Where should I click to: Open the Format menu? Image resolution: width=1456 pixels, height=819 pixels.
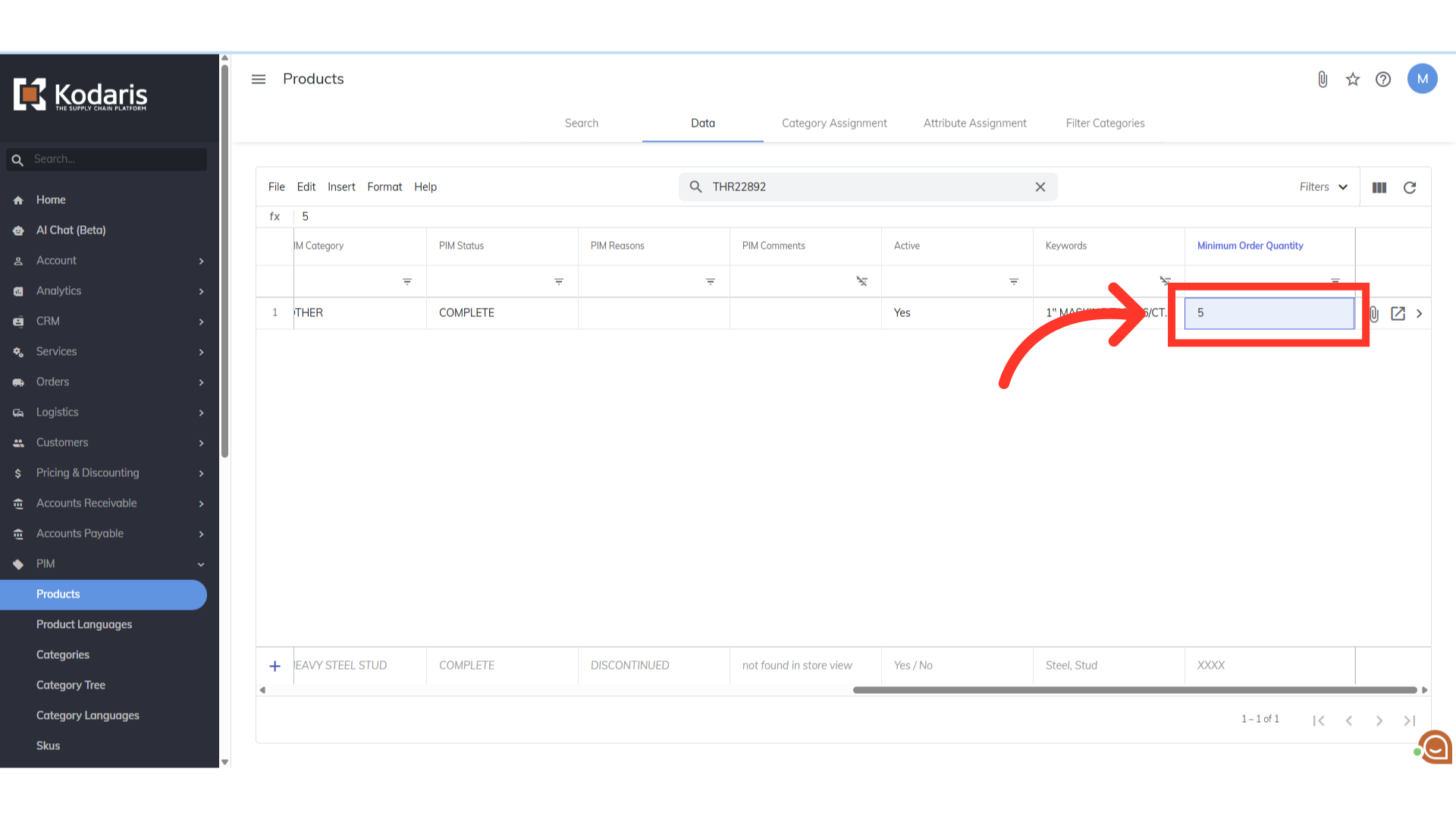click(x=384, y=187)
